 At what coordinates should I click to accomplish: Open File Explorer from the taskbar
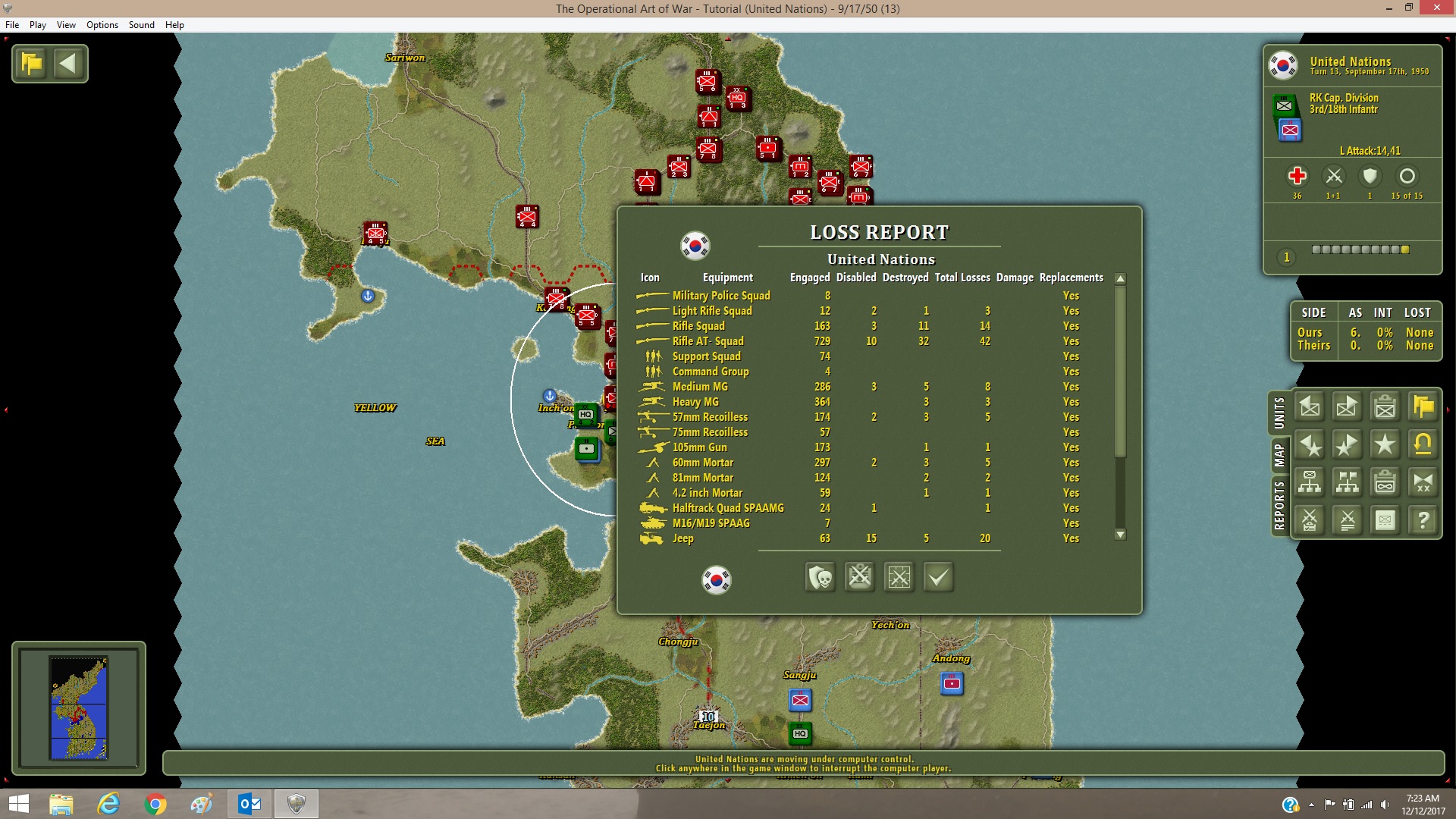tap(61, 804)
